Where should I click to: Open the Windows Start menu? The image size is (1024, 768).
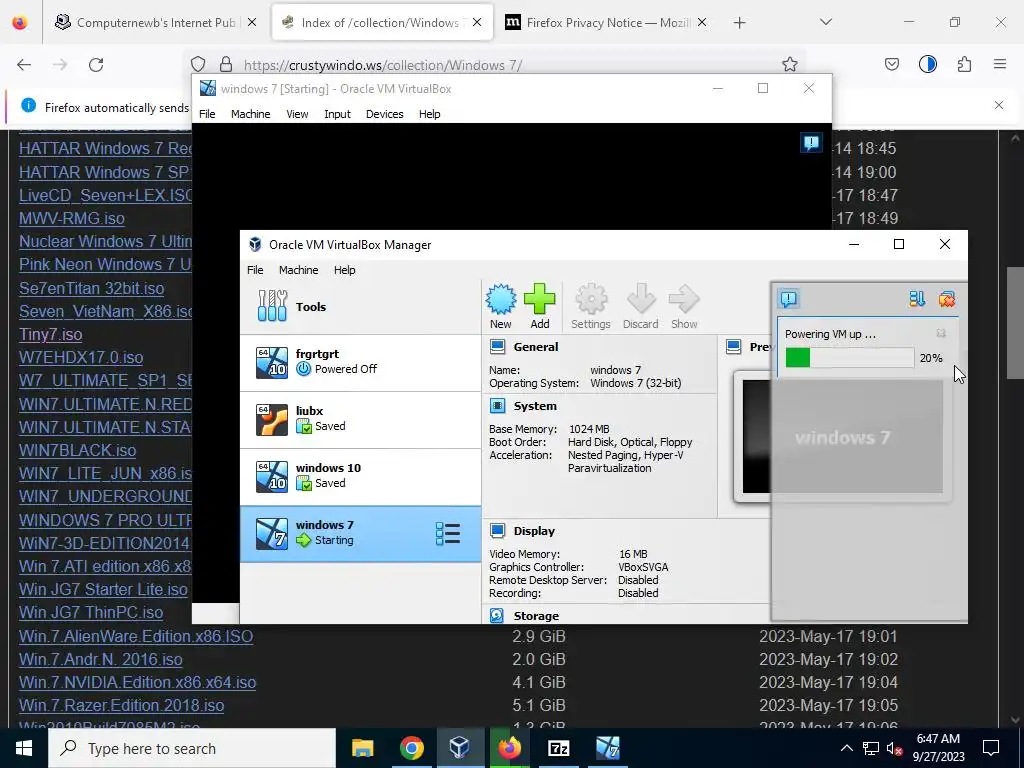(24, 748)
